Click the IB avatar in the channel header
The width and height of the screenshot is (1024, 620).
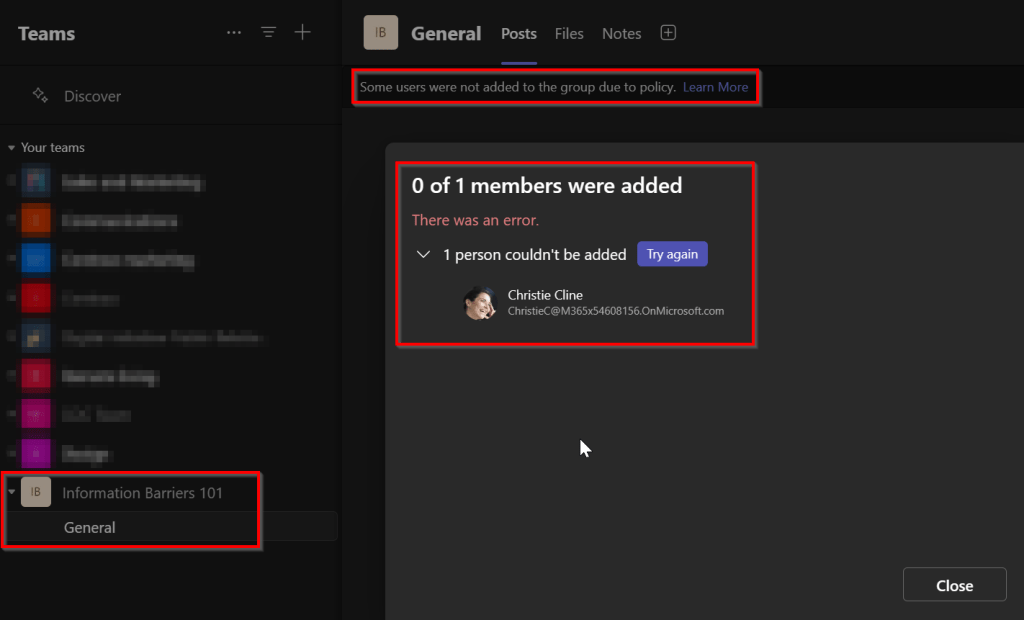(x=380, y=33)
